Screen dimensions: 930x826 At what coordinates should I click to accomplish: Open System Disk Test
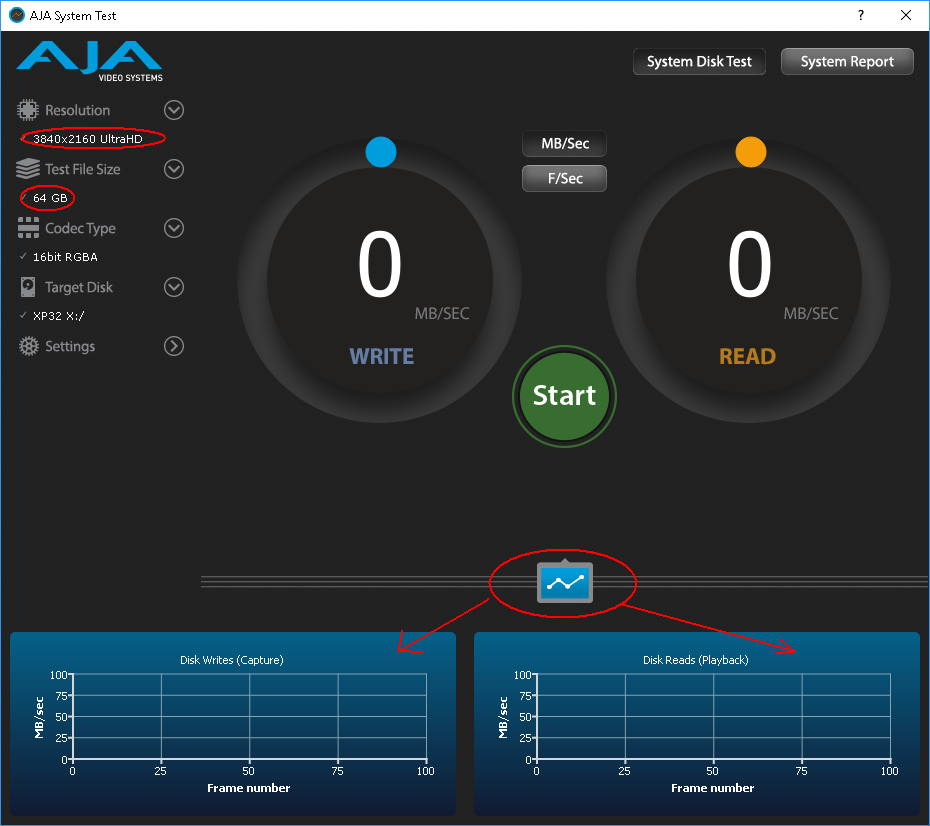tap(699, 62)
